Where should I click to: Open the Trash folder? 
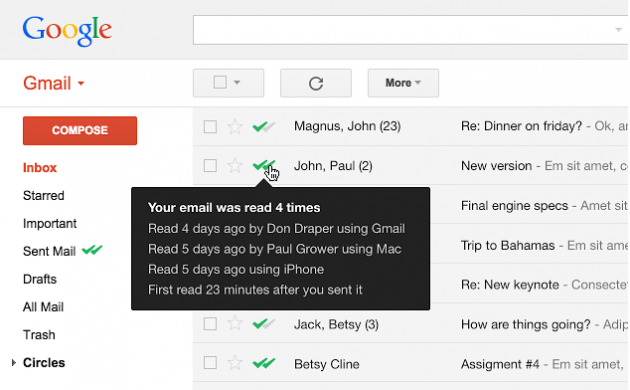click(39, 335)
